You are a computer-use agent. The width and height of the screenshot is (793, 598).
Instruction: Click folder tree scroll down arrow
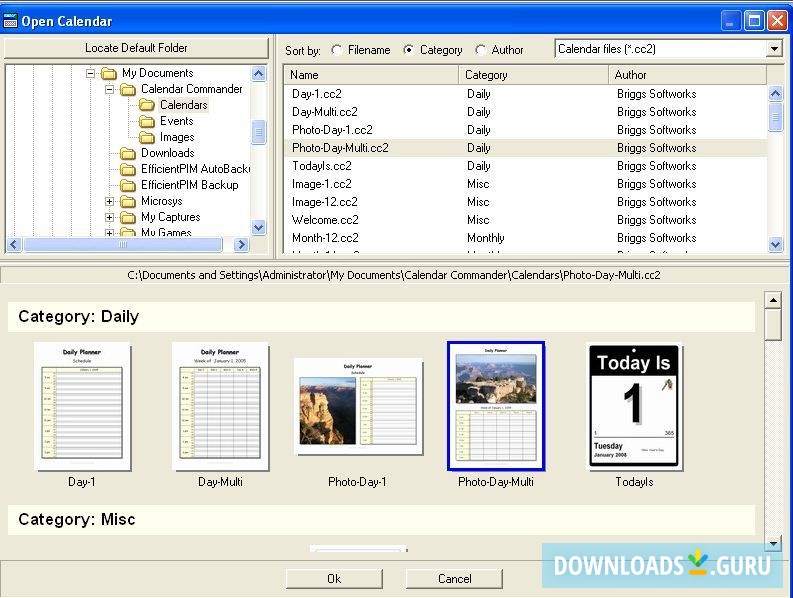click(x=258, y=227)
